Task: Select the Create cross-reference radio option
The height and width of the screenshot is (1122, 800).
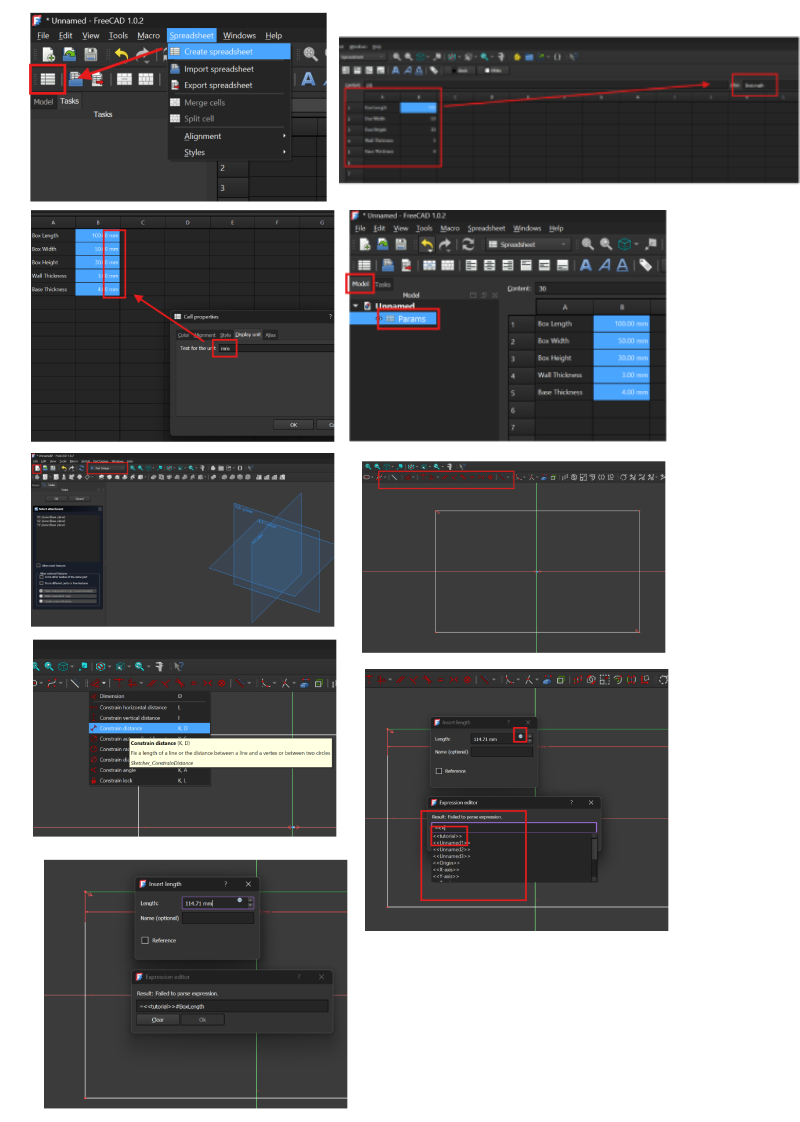Action: tap(41, 600)
